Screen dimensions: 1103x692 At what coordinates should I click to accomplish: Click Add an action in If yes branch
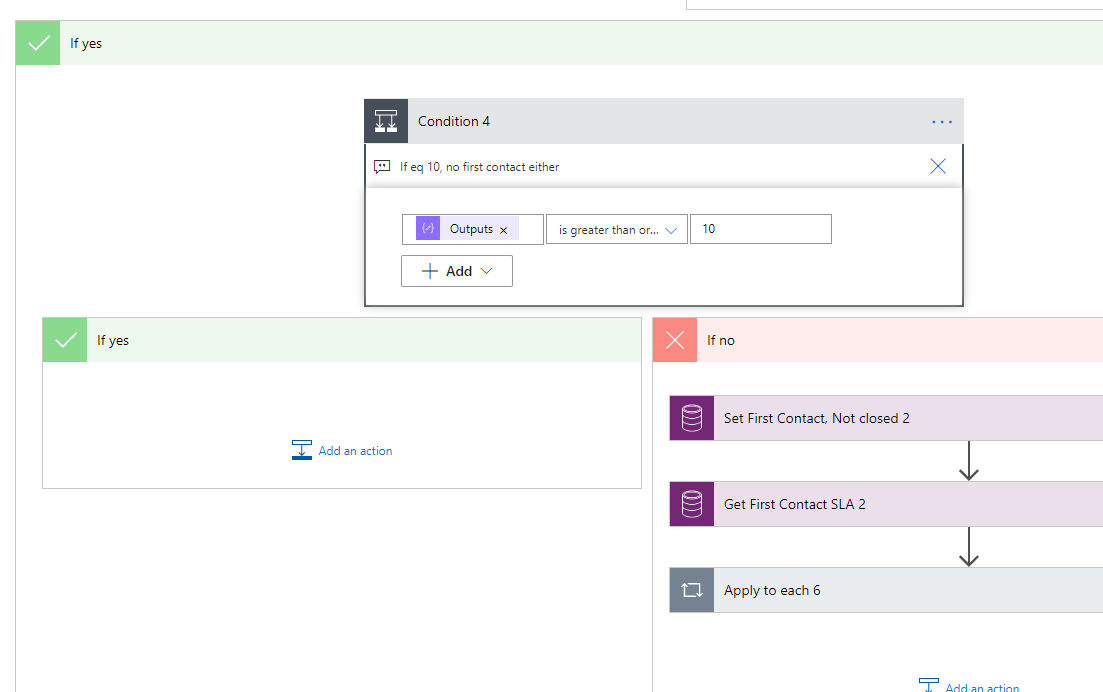point(342,451)
